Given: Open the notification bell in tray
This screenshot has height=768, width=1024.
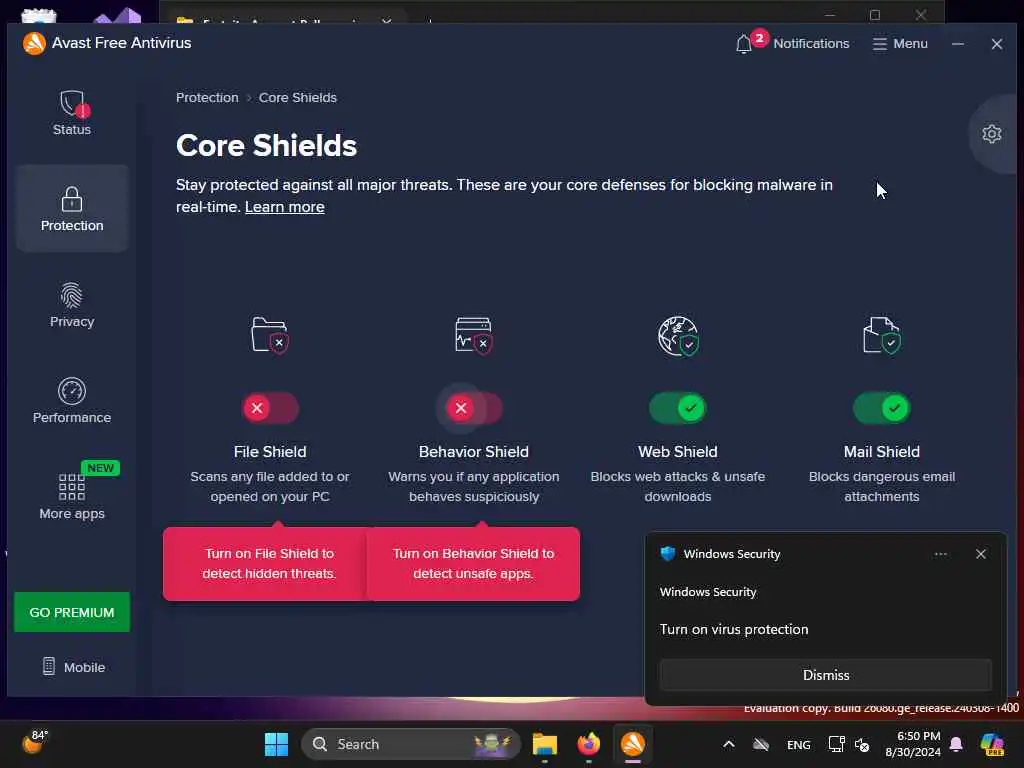Looking at the screenshot, I should [x=956, y=744].
